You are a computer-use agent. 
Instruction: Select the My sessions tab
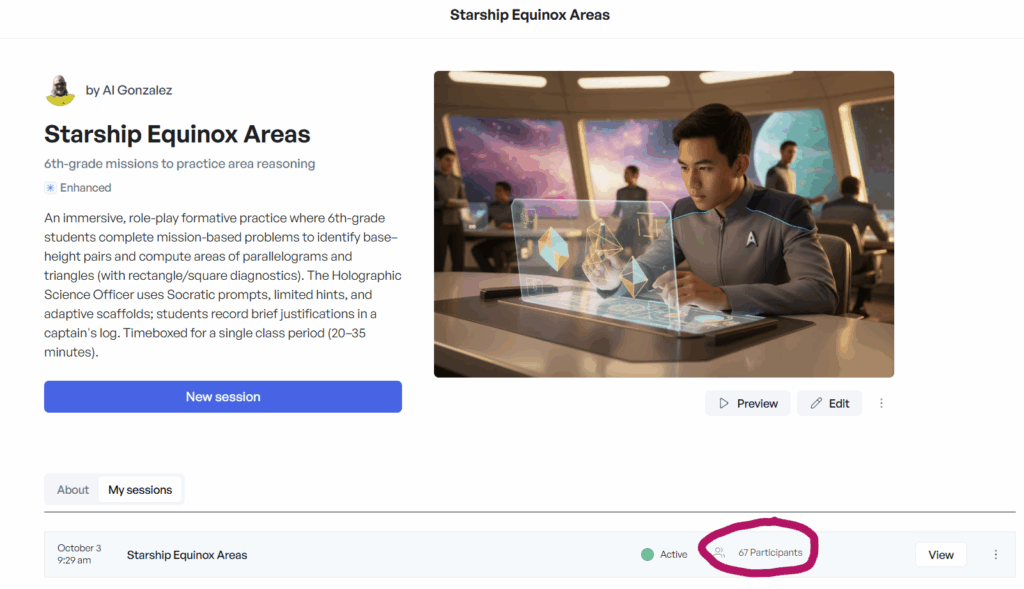(140, 490)
